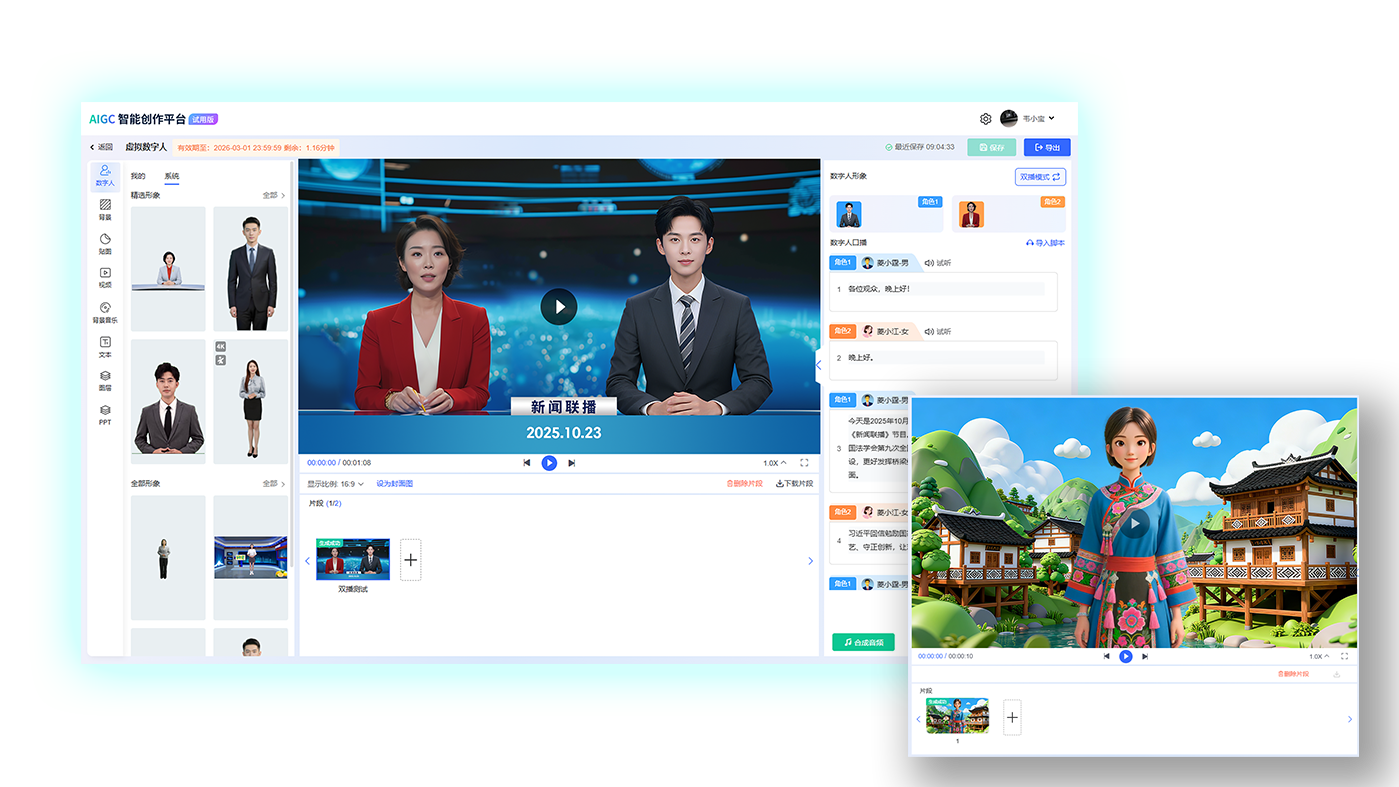Viewport: 1399px width, 787px height.
Task: Expand the user account menu 韦小宝
Action: coord(1029,119)
